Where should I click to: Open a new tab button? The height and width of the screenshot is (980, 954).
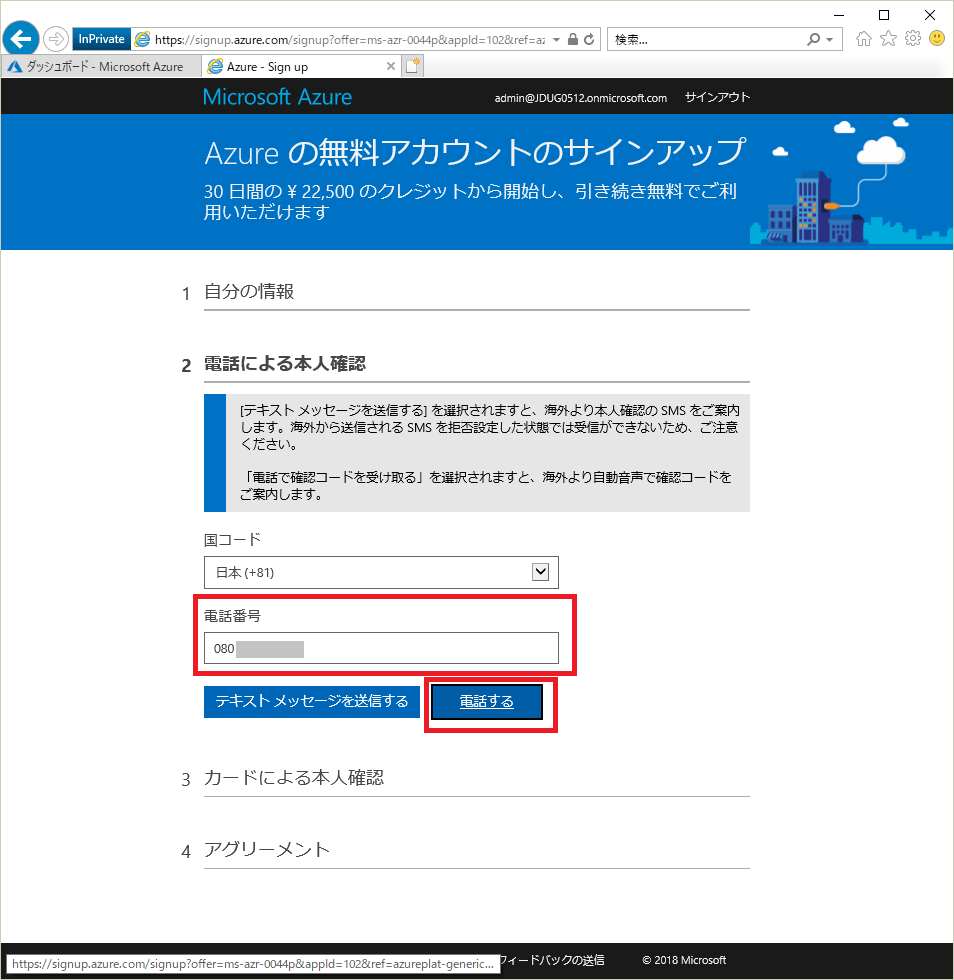coord(413,66)
